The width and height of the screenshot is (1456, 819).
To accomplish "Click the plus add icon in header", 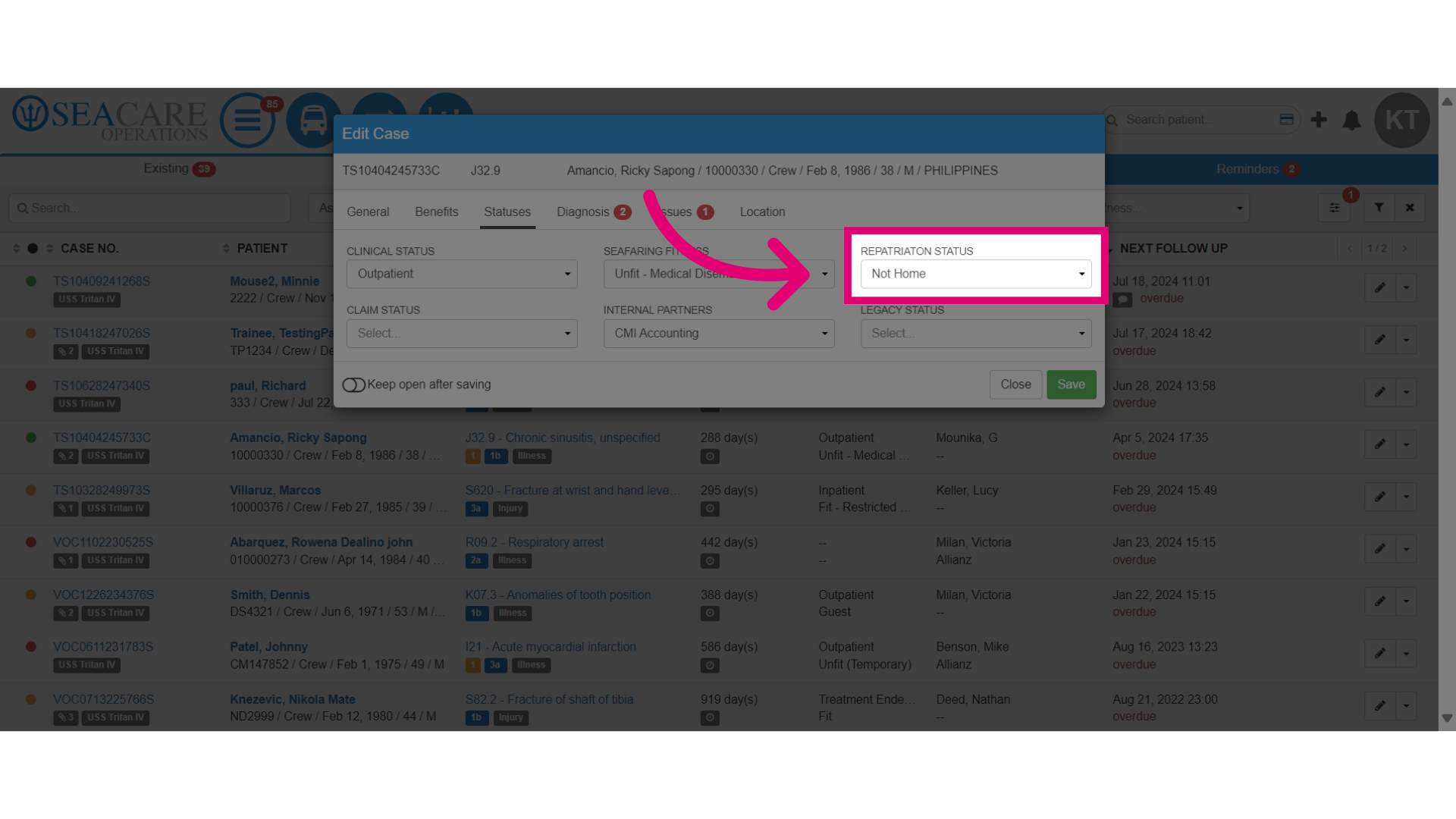I will coord(1319,120).
